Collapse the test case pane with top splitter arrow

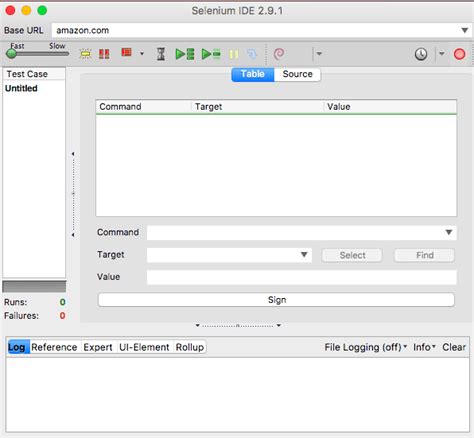[73, 154]
